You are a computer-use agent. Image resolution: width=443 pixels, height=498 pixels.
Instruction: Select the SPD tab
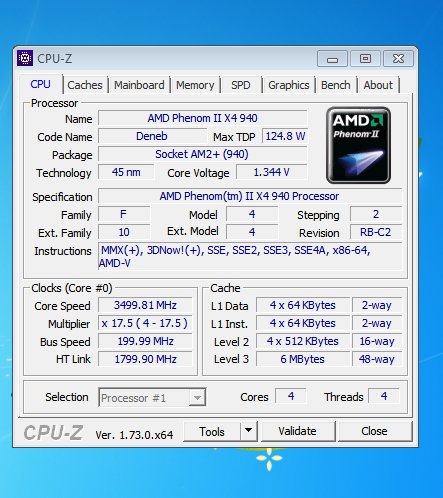(241, 85)
